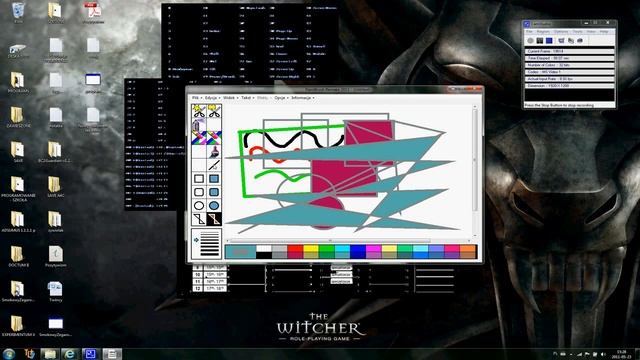The height and width of the screenshot is (360, 640).
Task: Select the outlined polygon tool
Action: (x=199, y=219)
